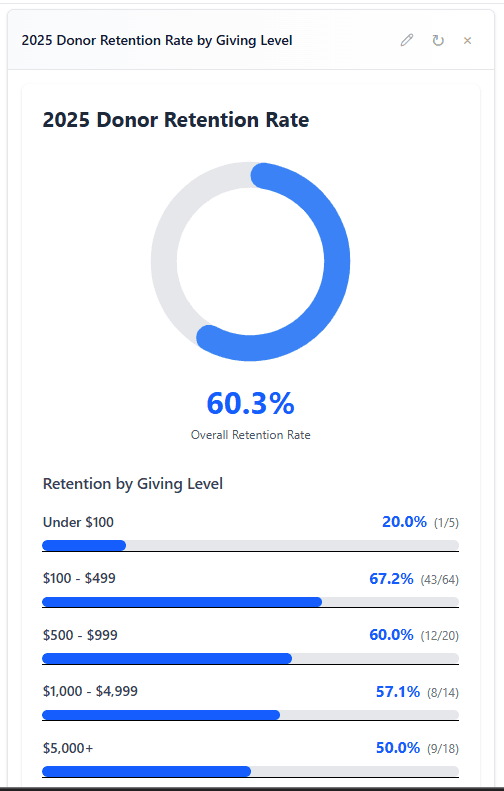Click the 67.2% retention percentage
This screenshot has height=791, width=504.
tap(391, 578)
